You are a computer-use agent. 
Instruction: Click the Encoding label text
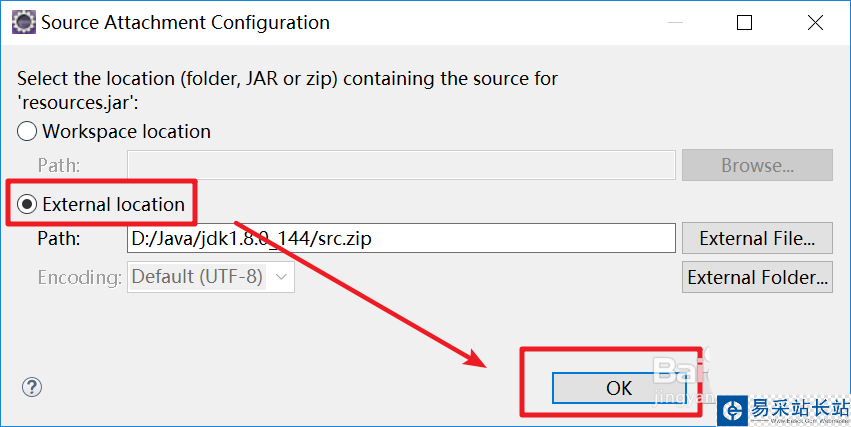(80, 277)
